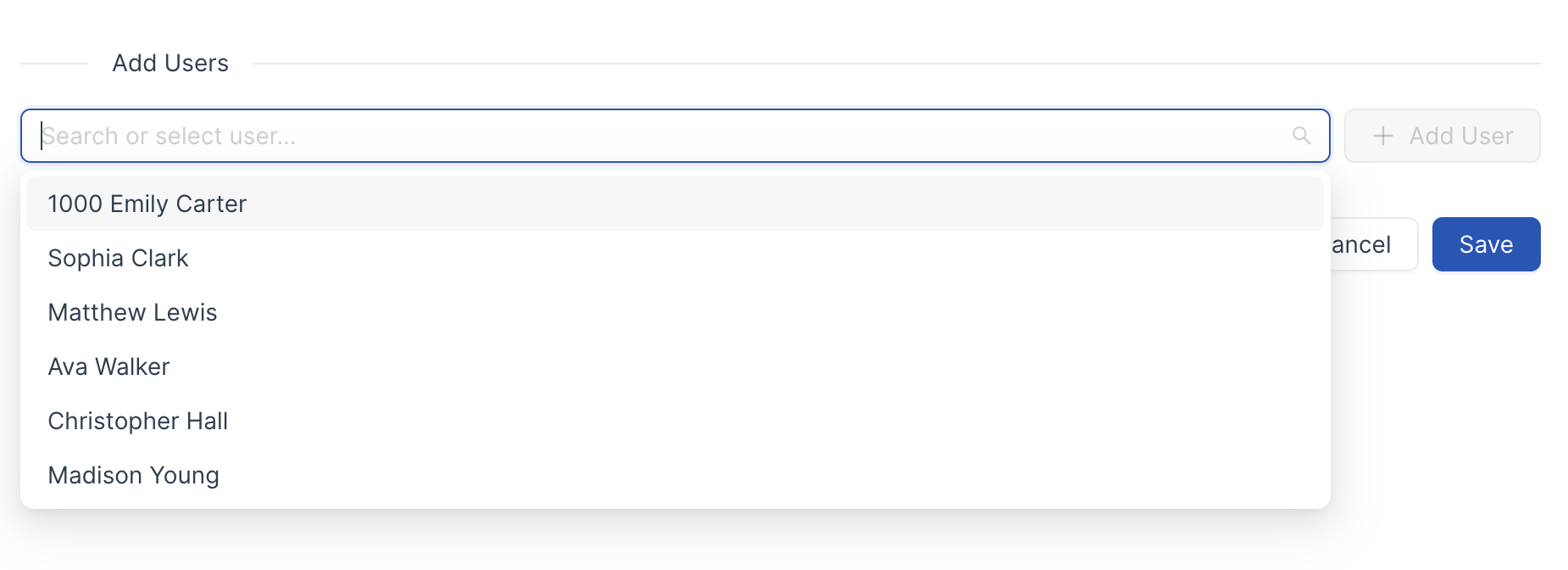
Task: Select the last name in the user list
Action: coord(676,475)
